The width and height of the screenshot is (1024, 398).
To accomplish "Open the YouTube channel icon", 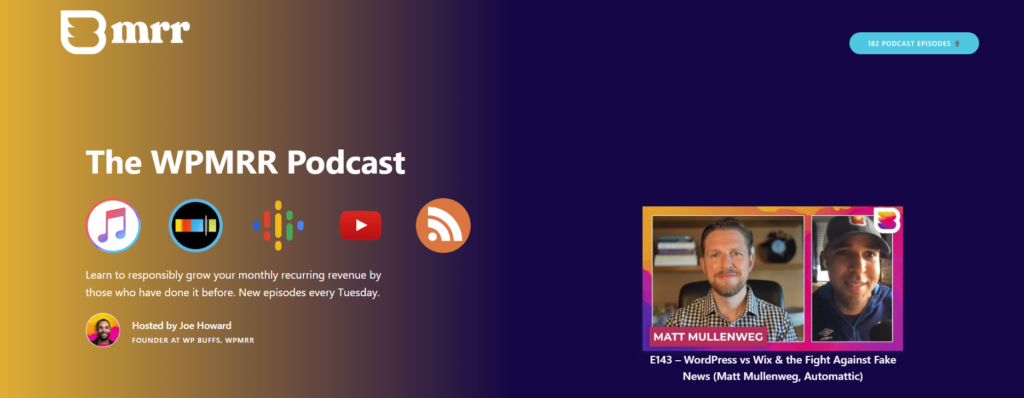I will (x=360, y=225).
